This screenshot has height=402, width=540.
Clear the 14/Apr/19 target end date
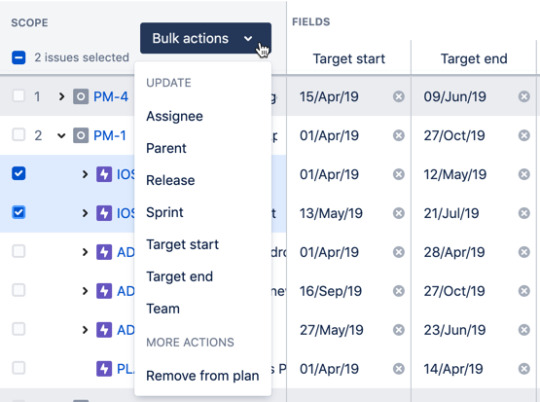coord(524,369)
